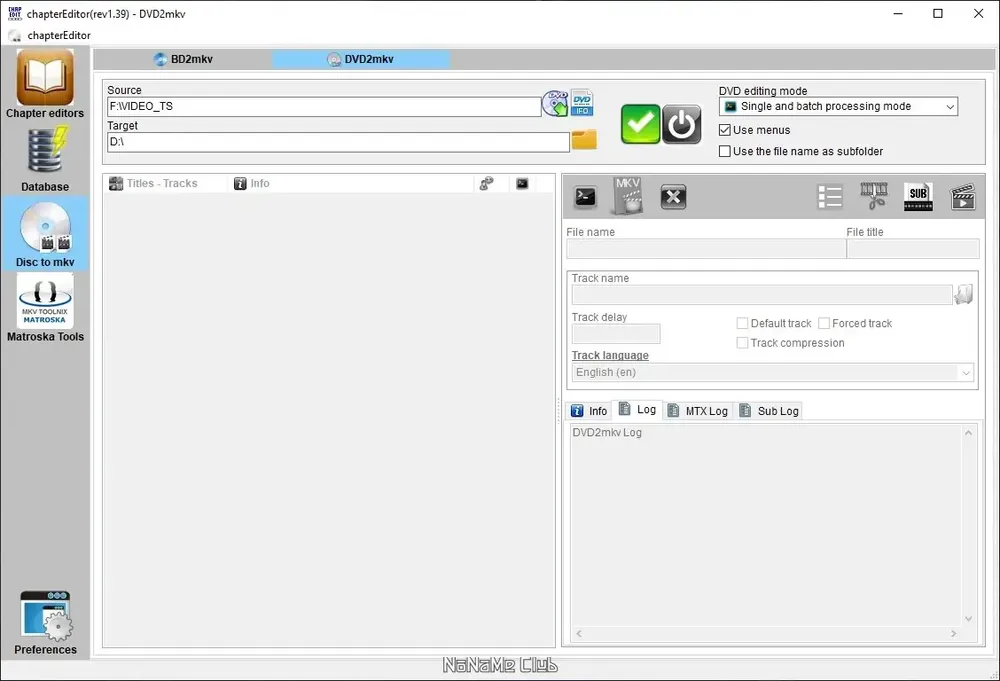Click the log scroll right arrow
This screenshot has width=1000, height=681.
pyautogui.click(x=953, y=634)
